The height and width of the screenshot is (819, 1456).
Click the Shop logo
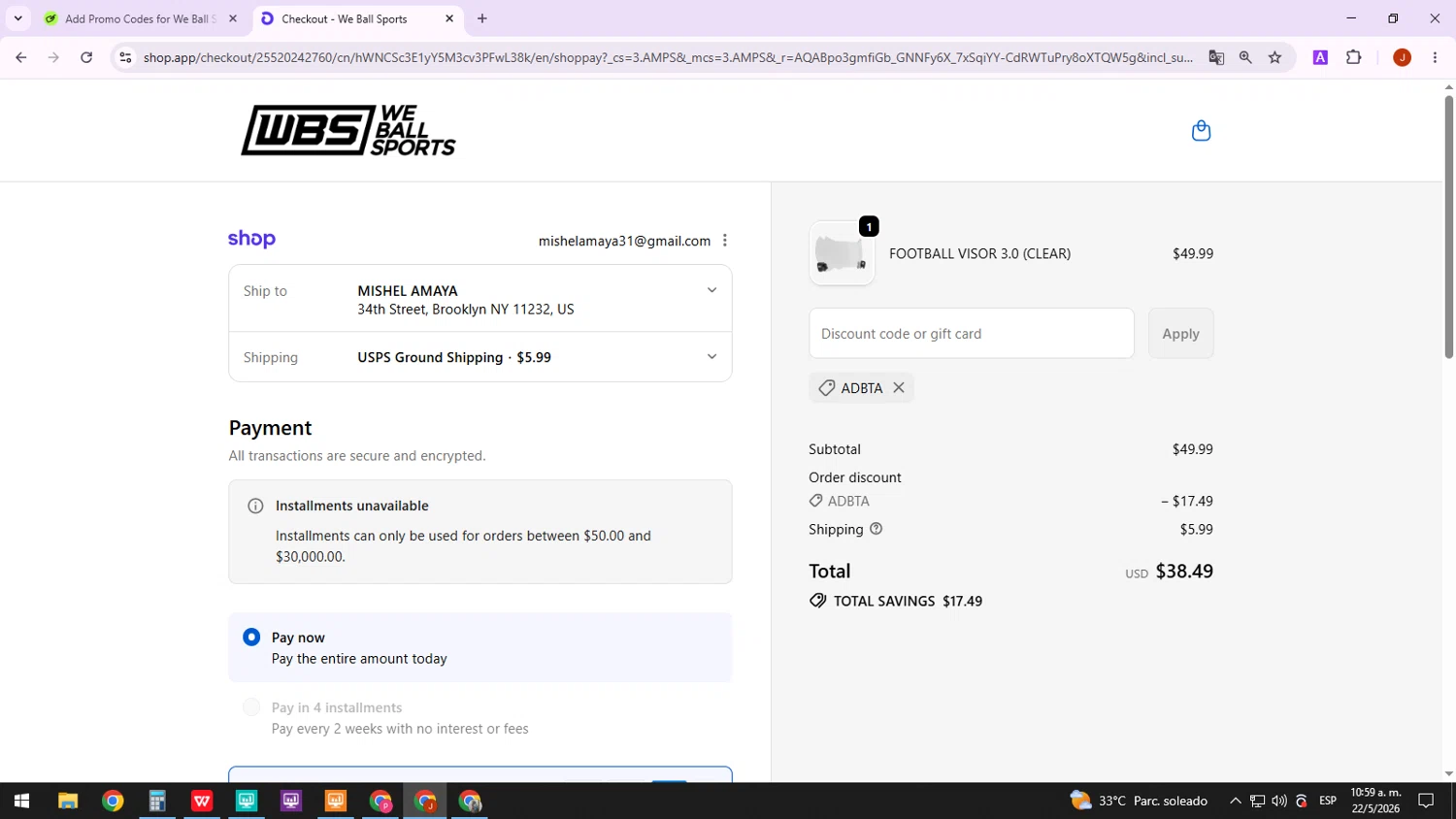[251, 239]
